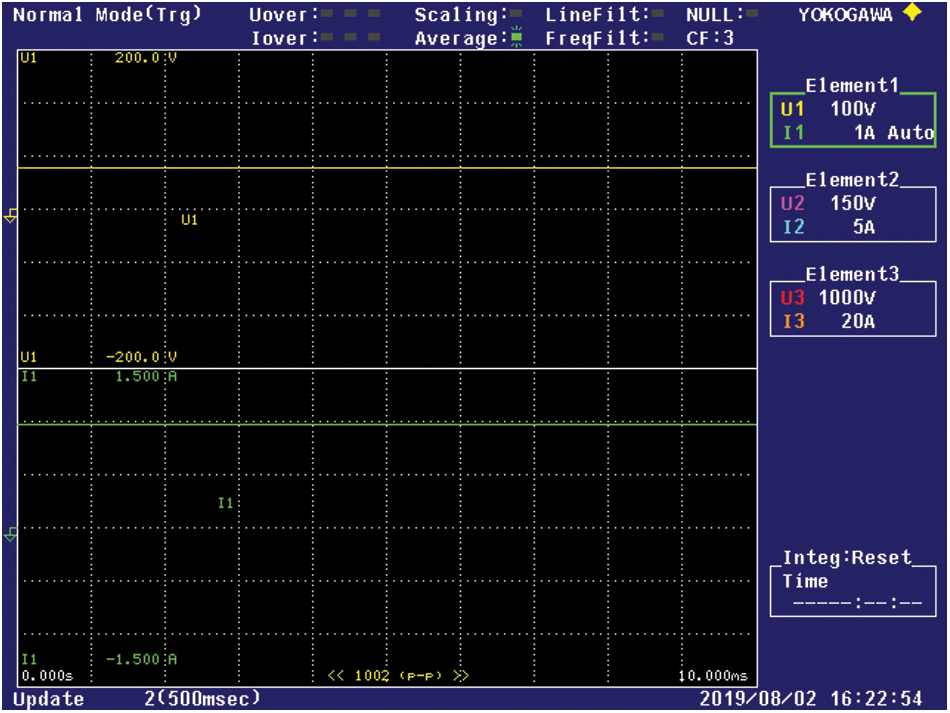This screenshot has height=713, width=950.
Task: Select the Element2 panel header
Action: point(853,180)
